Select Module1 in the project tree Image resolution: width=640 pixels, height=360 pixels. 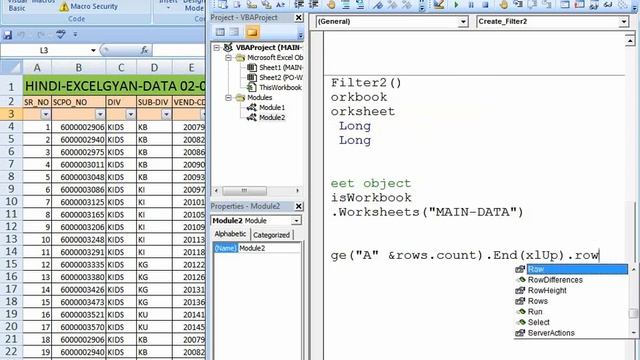(x=272, y=107)
